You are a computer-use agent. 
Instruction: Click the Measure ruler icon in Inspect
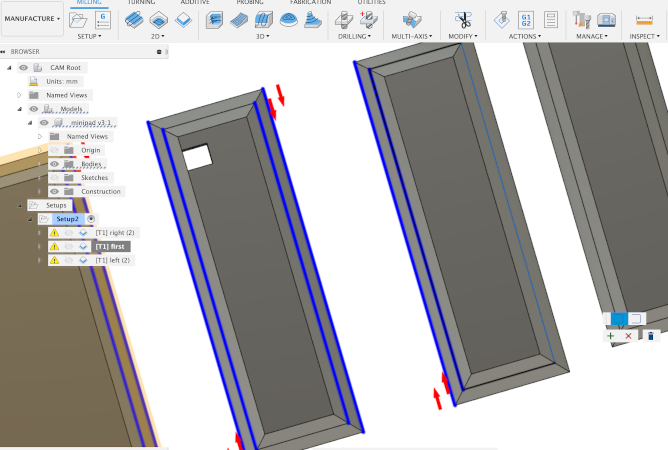(645, 19)
